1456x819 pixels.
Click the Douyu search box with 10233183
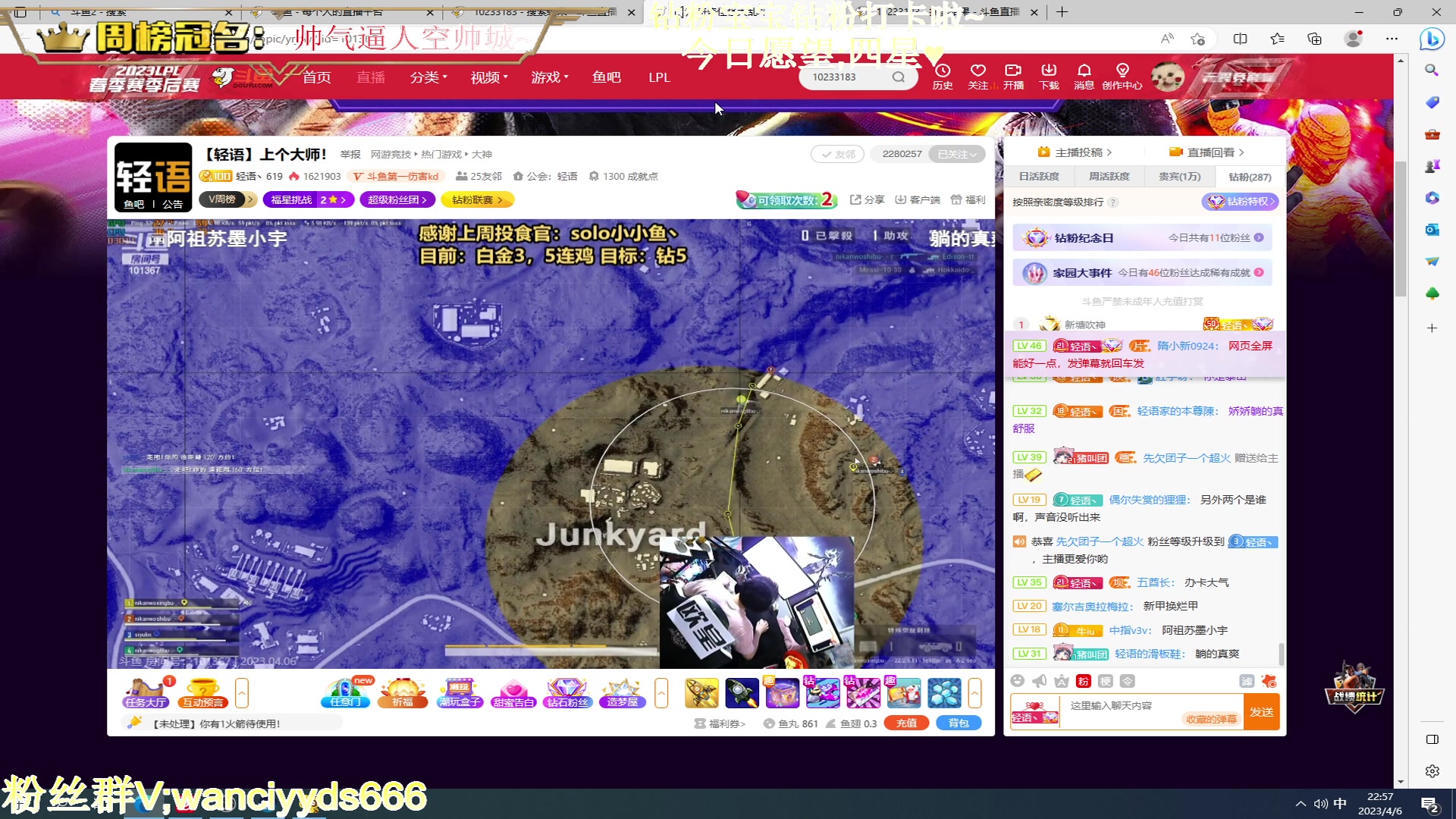coord(857,77)
